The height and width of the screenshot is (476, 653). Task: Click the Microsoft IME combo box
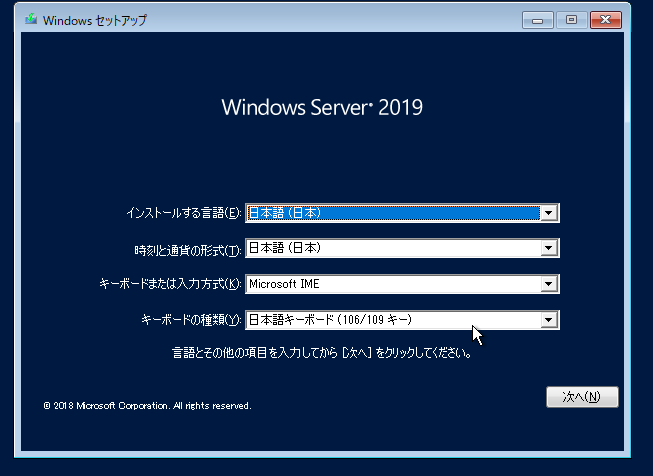(x=402, y=284)
